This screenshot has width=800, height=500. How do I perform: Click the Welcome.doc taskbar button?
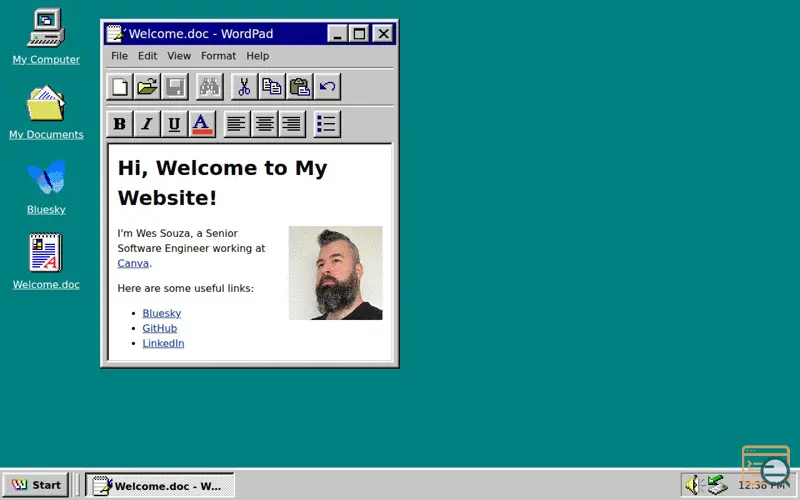(160, 485)
